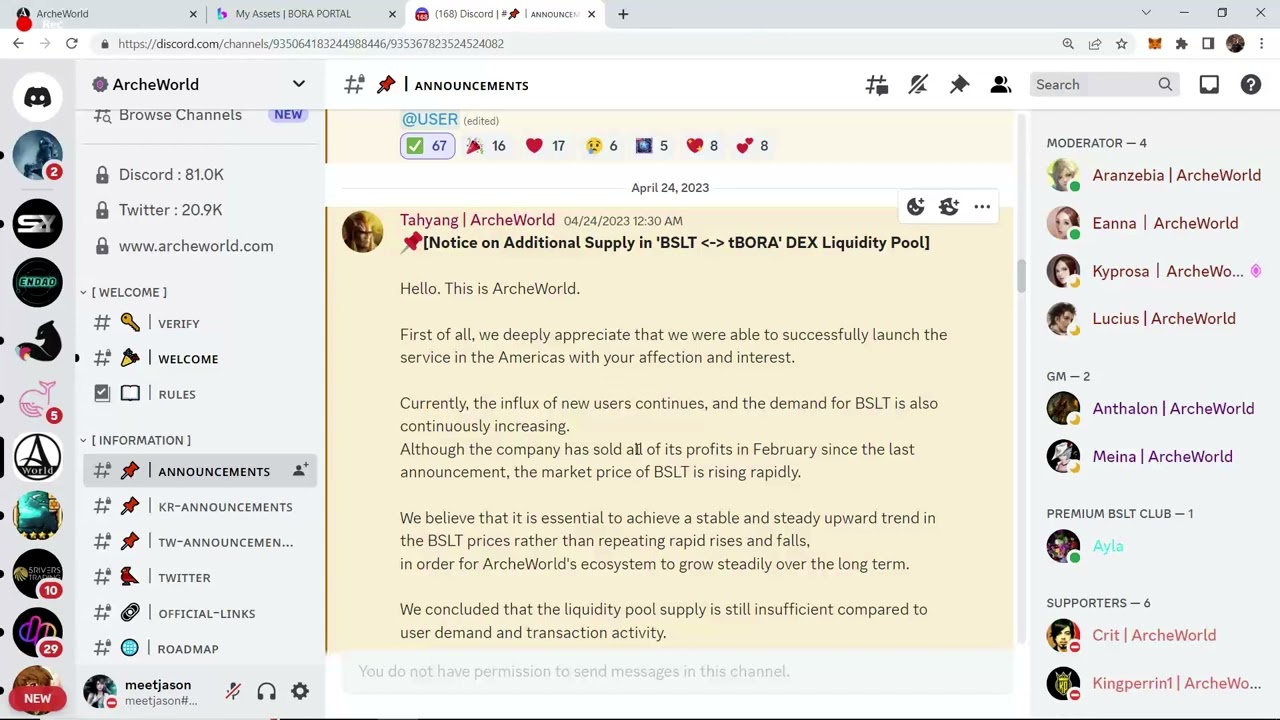This screenshot has height=720, width=1280.
Task: Open Chrome tab search dropdown arrow
Action: pyautogui.click(x=1146, y=13)
